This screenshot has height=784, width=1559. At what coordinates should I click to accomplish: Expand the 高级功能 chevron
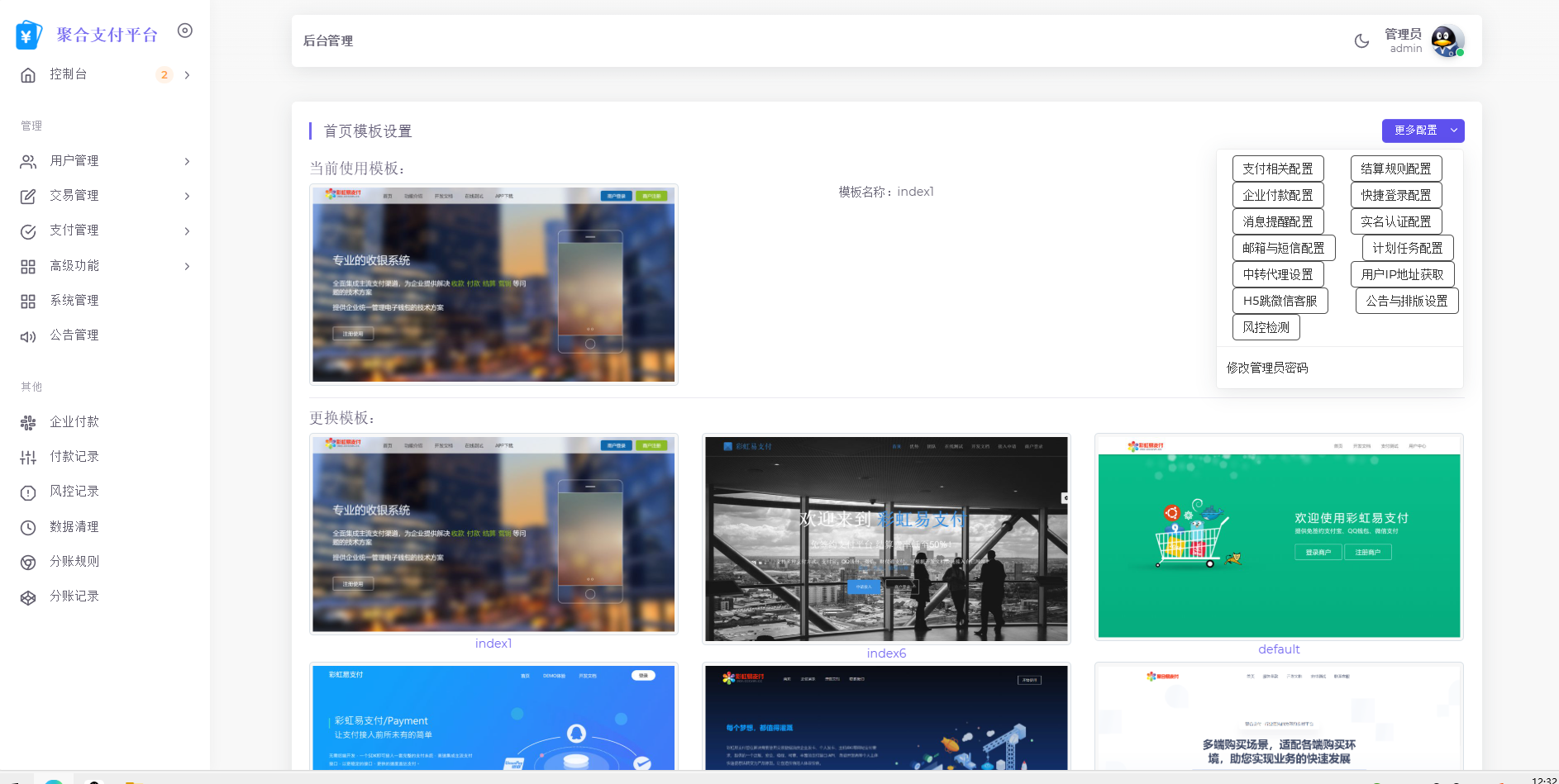tap(188, 266)
